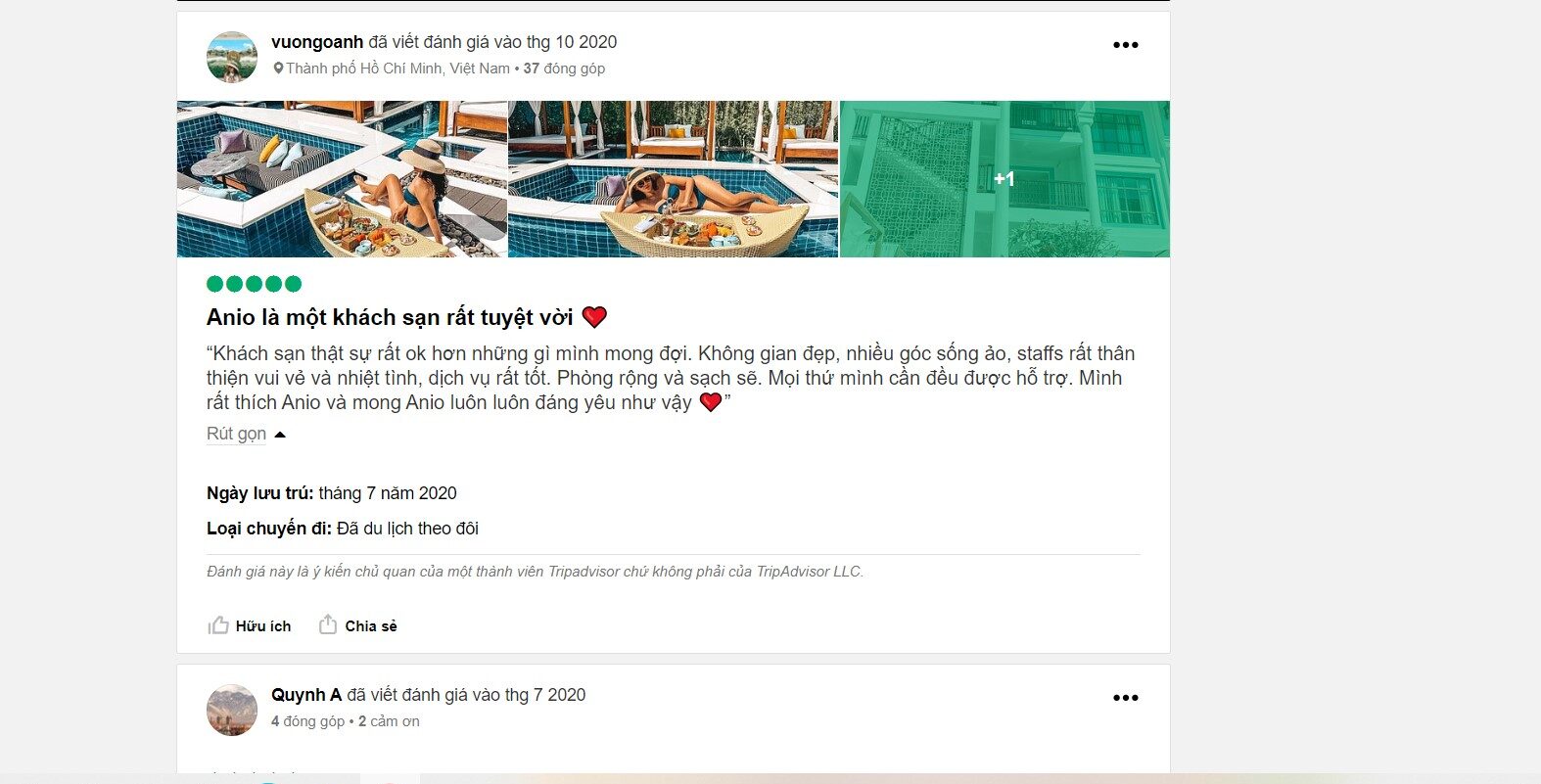This screenshot has height=784, width=1541.
Task: Mark the review as Hữu ích
Action: (x=263, y=626)
